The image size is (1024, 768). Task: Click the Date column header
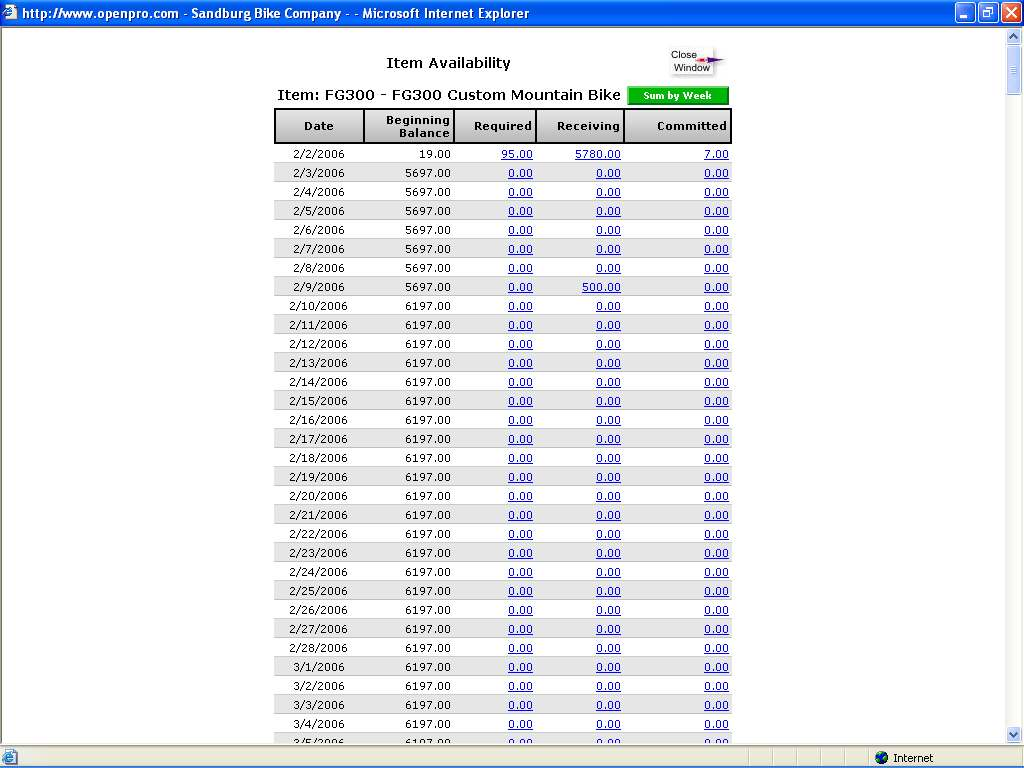pos(319,126)
